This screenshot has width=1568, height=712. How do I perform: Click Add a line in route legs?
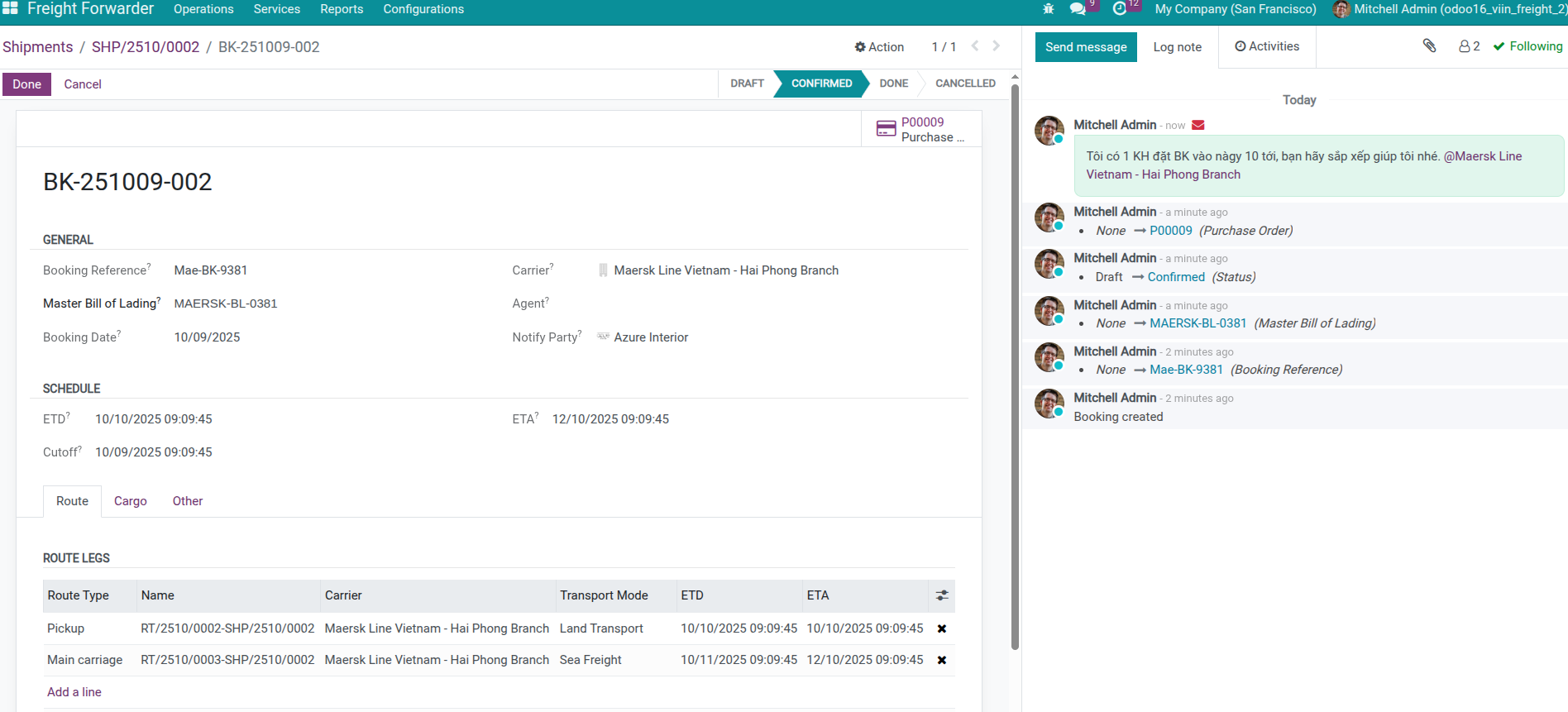click(74, 692)
